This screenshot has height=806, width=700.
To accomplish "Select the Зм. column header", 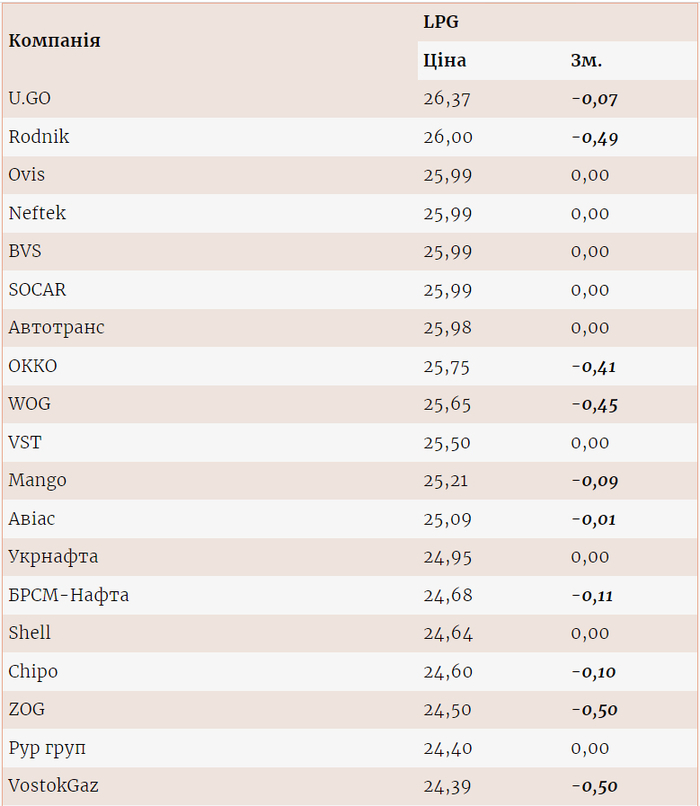I will coord(586,61).
